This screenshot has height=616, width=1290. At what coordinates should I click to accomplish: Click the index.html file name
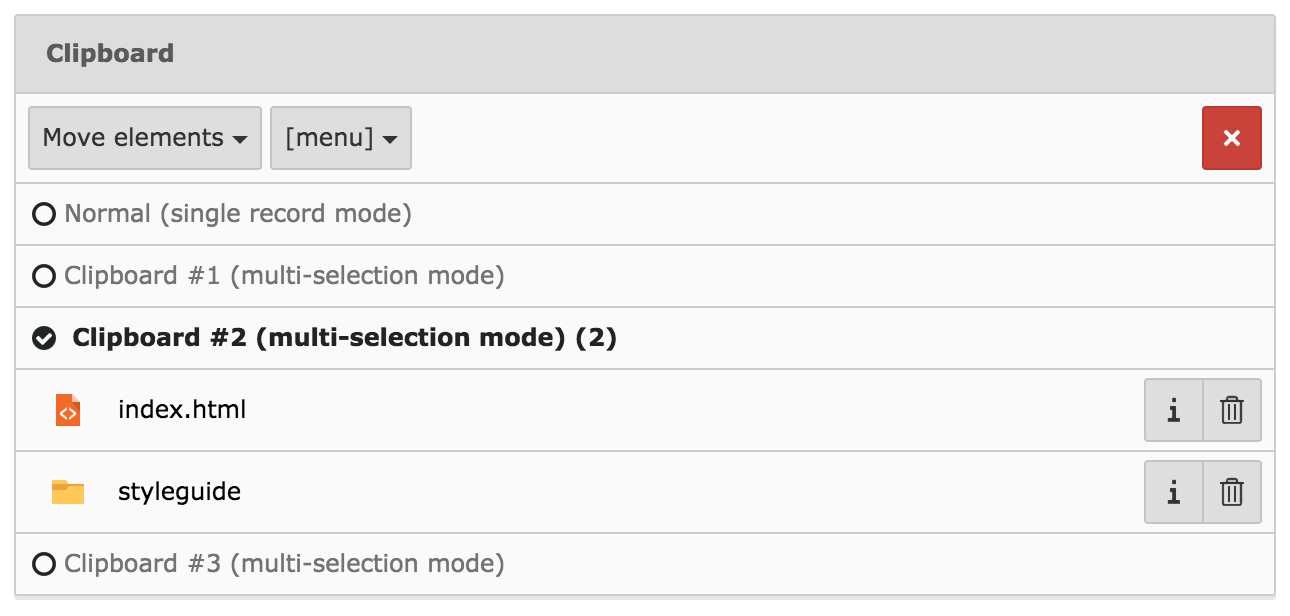[182, 410]
